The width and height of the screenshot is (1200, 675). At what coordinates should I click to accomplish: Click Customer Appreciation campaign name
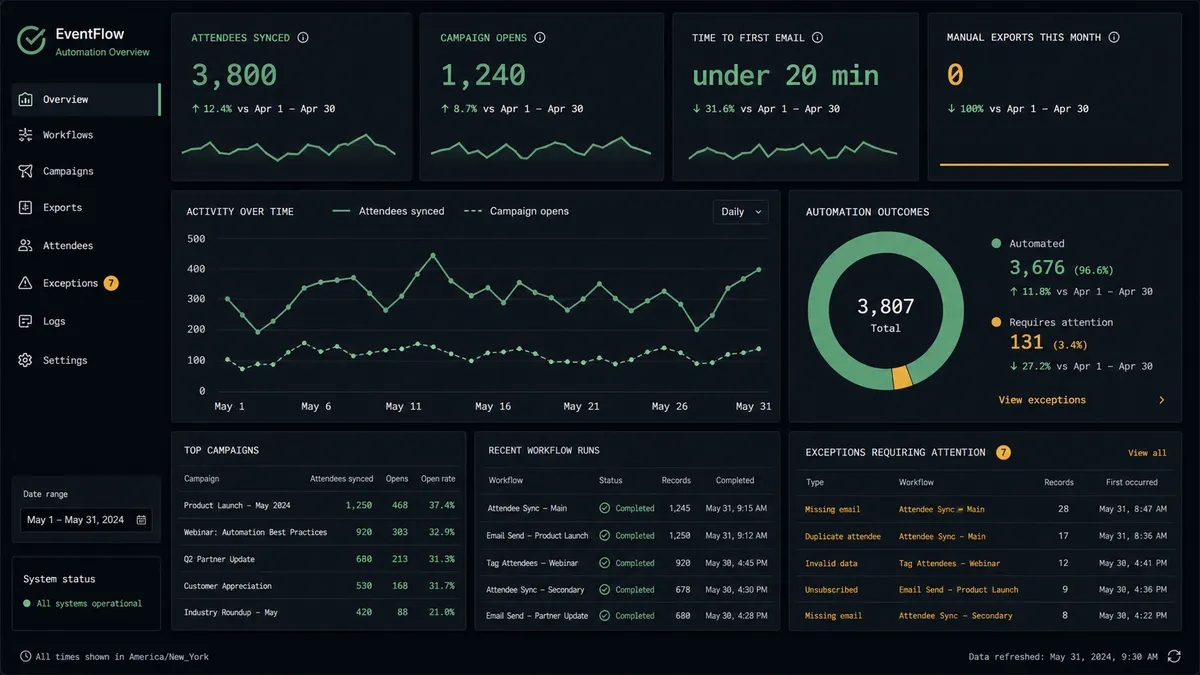[228, 586]
